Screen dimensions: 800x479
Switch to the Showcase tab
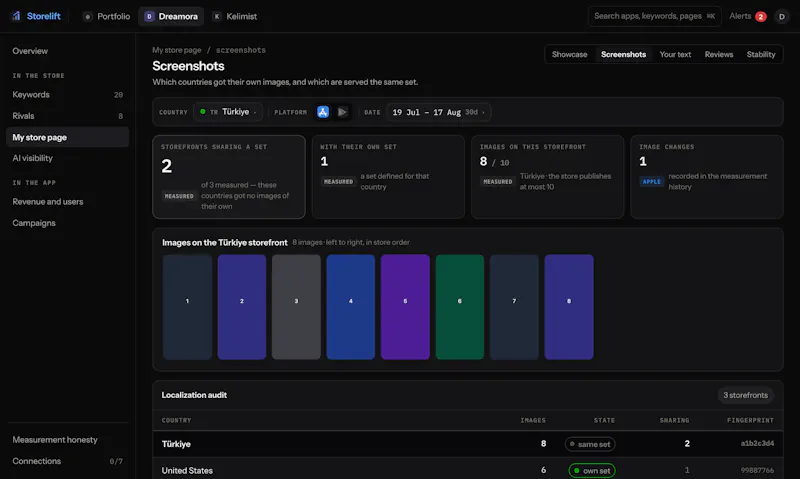[569, 55]
